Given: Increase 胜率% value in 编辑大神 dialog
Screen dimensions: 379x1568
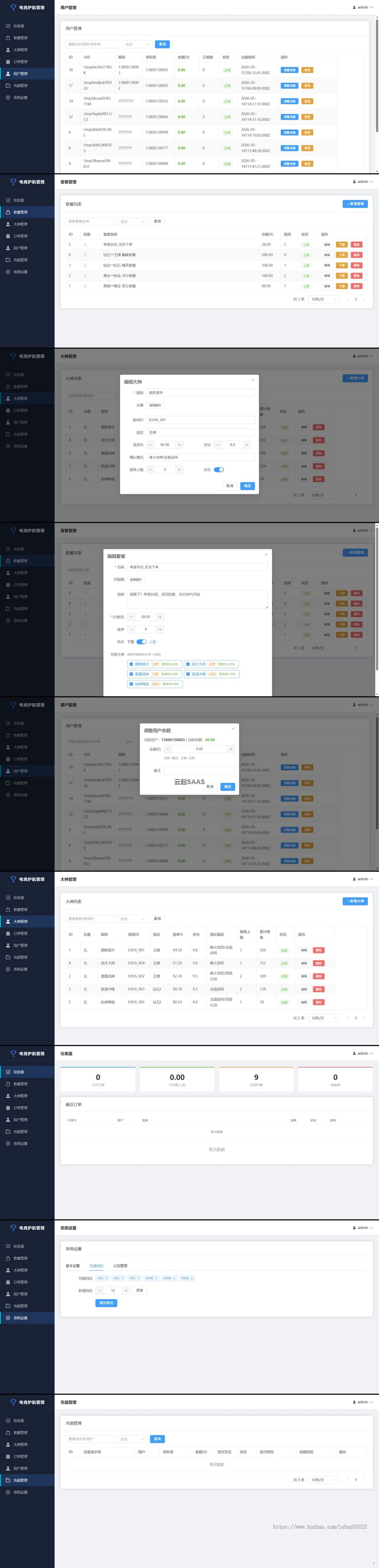Looking at the screenshot, I should [x=179, y=444].
